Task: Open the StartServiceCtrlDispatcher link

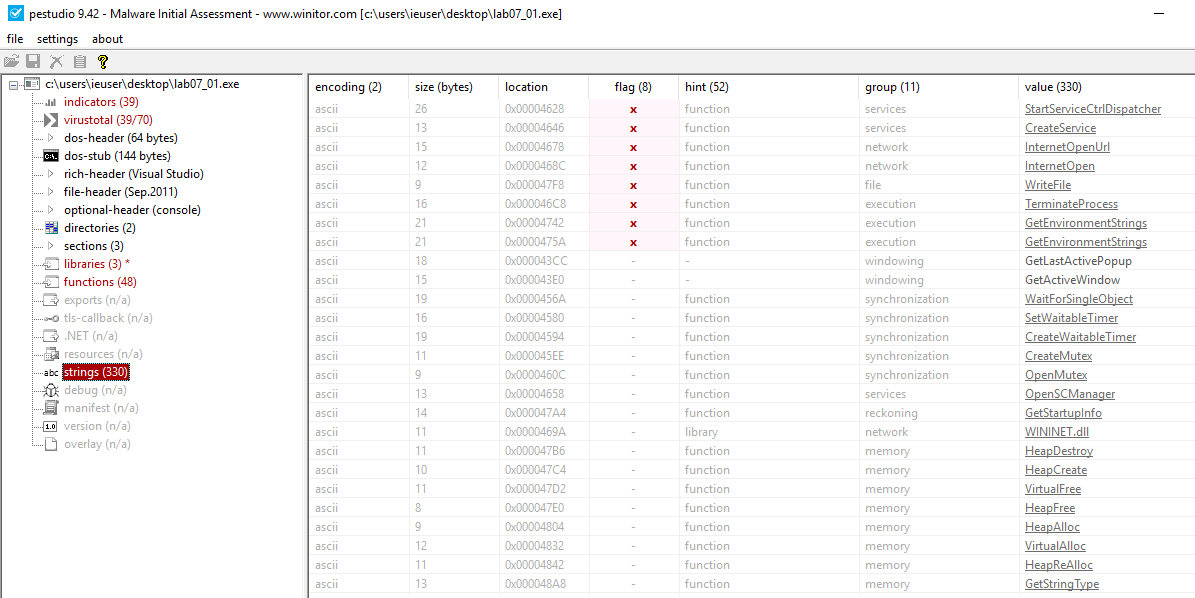Action: point(1093,109)
